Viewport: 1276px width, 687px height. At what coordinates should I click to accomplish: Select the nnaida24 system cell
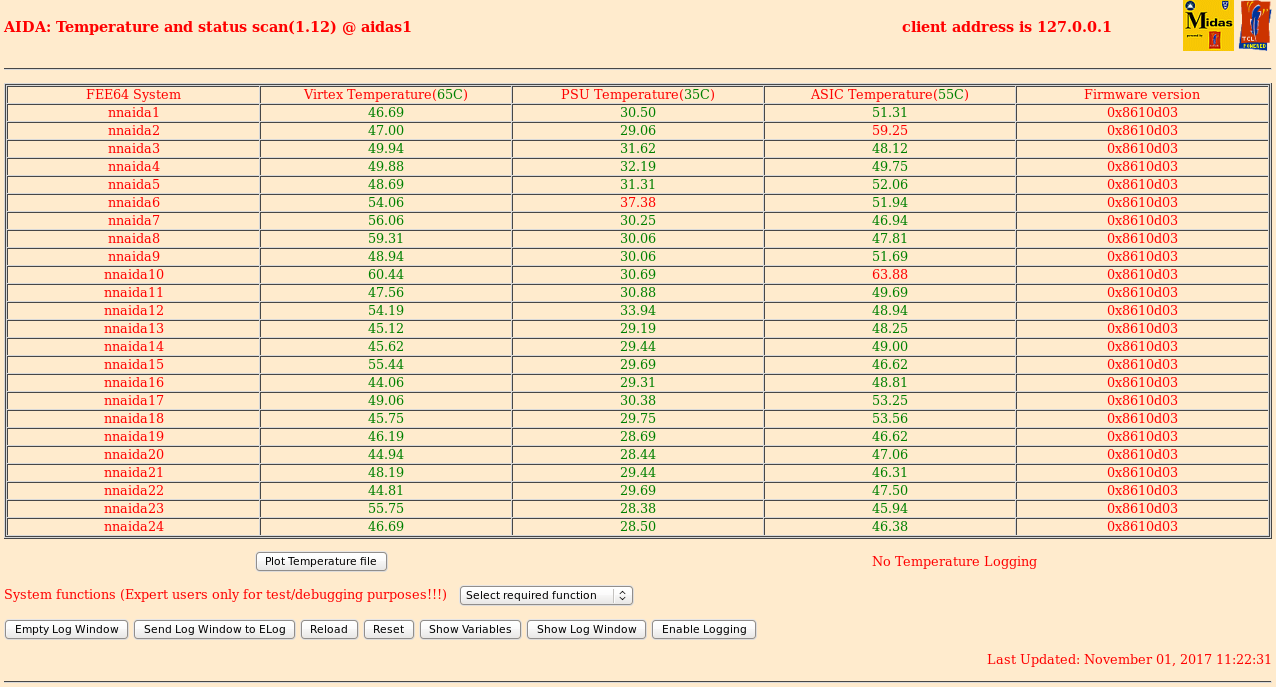click(x=134, y=527)
